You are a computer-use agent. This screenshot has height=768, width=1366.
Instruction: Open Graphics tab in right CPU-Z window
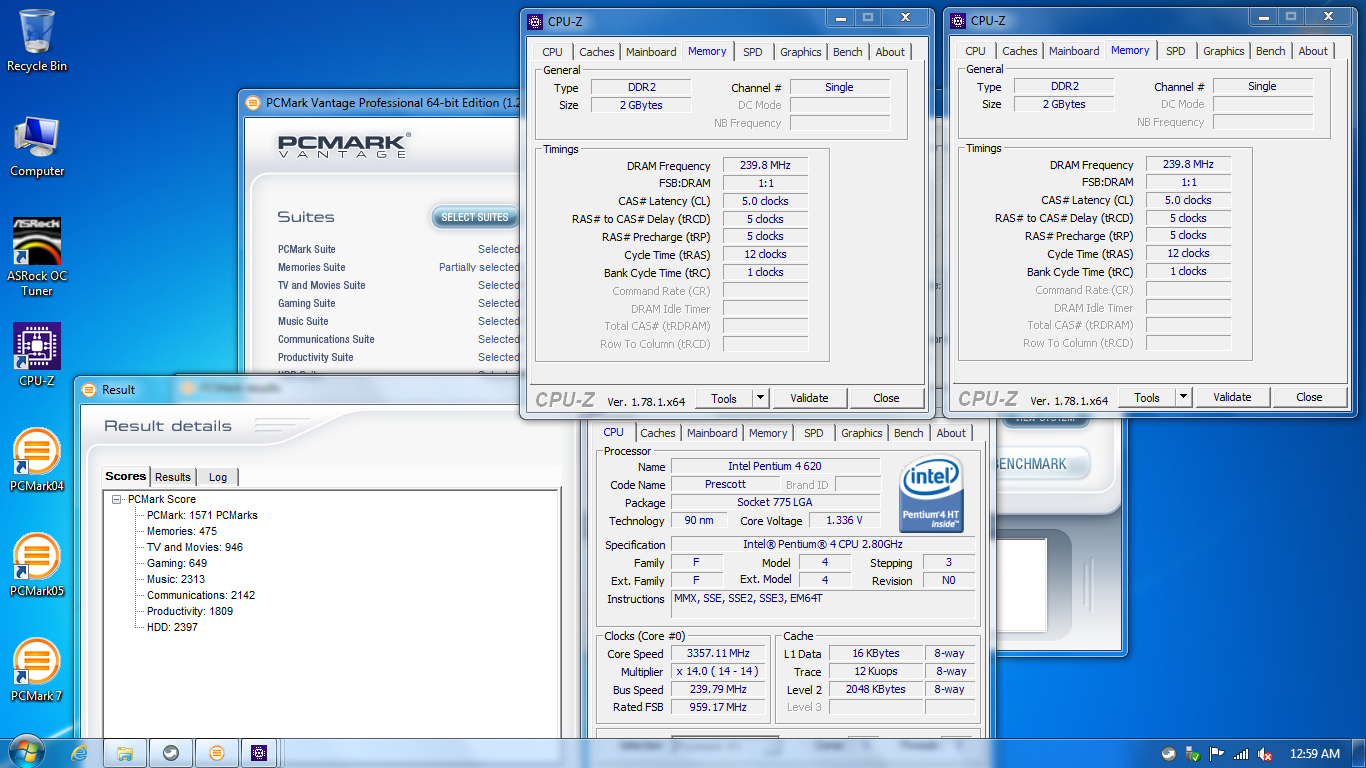click(x=1224, y=51)
